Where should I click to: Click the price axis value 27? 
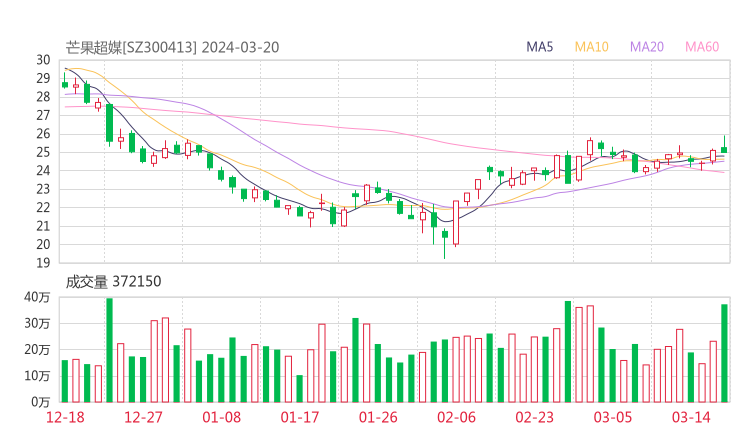(43, 115)
